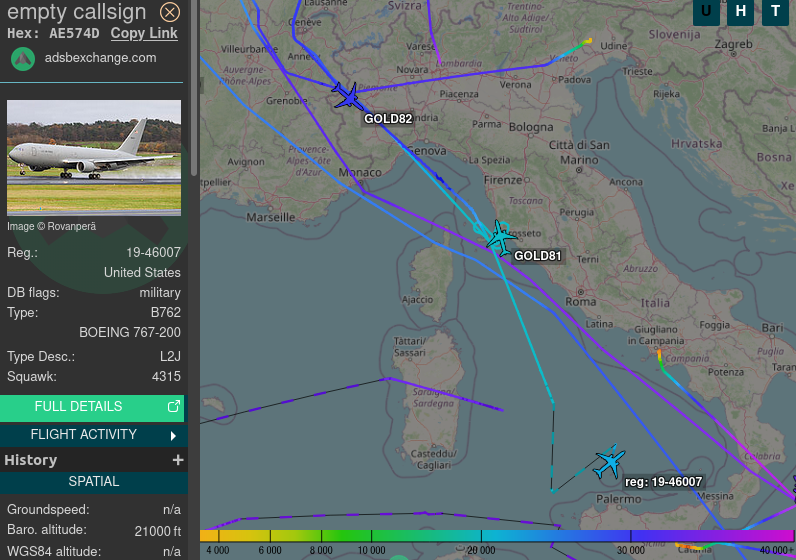Click the squawk value 4315
This screenshot has height=560, width=796.
166,377
